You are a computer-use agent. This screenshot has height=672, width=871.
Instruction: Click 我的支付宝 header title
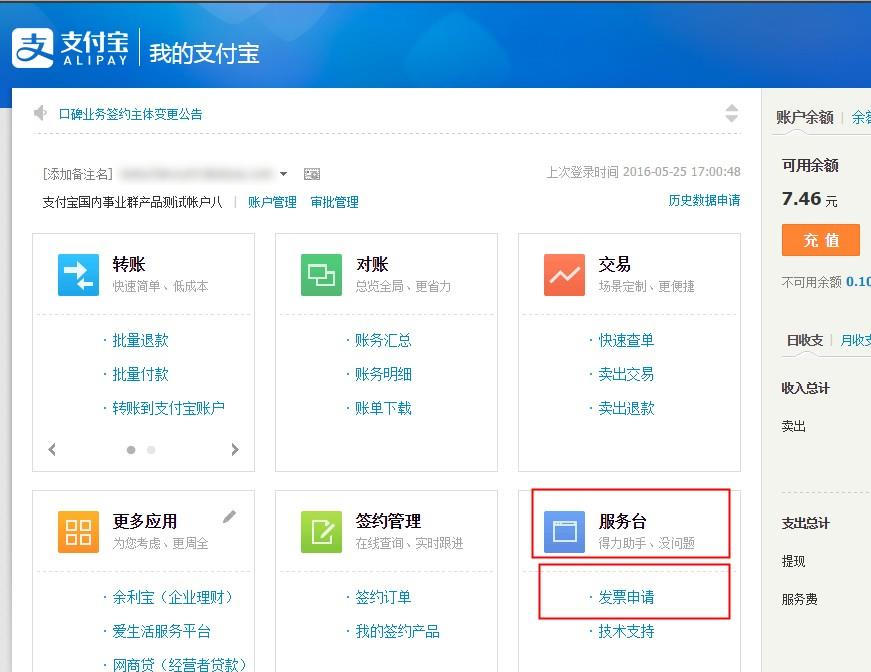[204, 53]
